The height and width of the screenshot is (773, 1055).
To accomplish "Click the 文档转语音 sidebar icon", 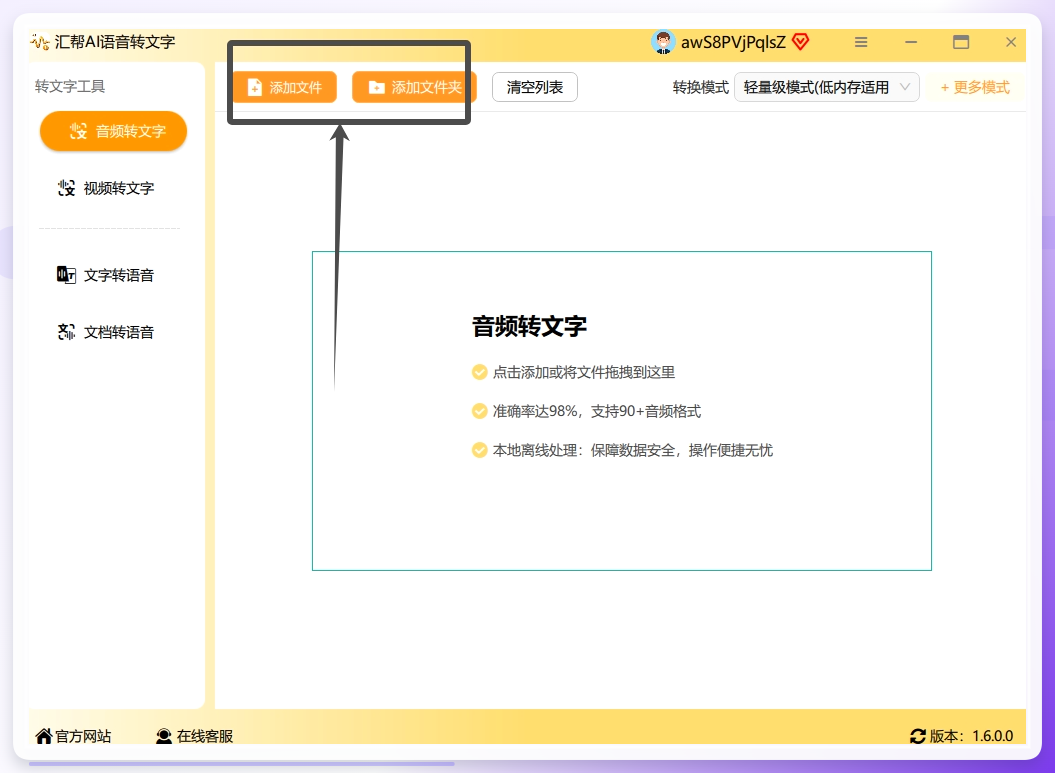I will pos(66,332).
